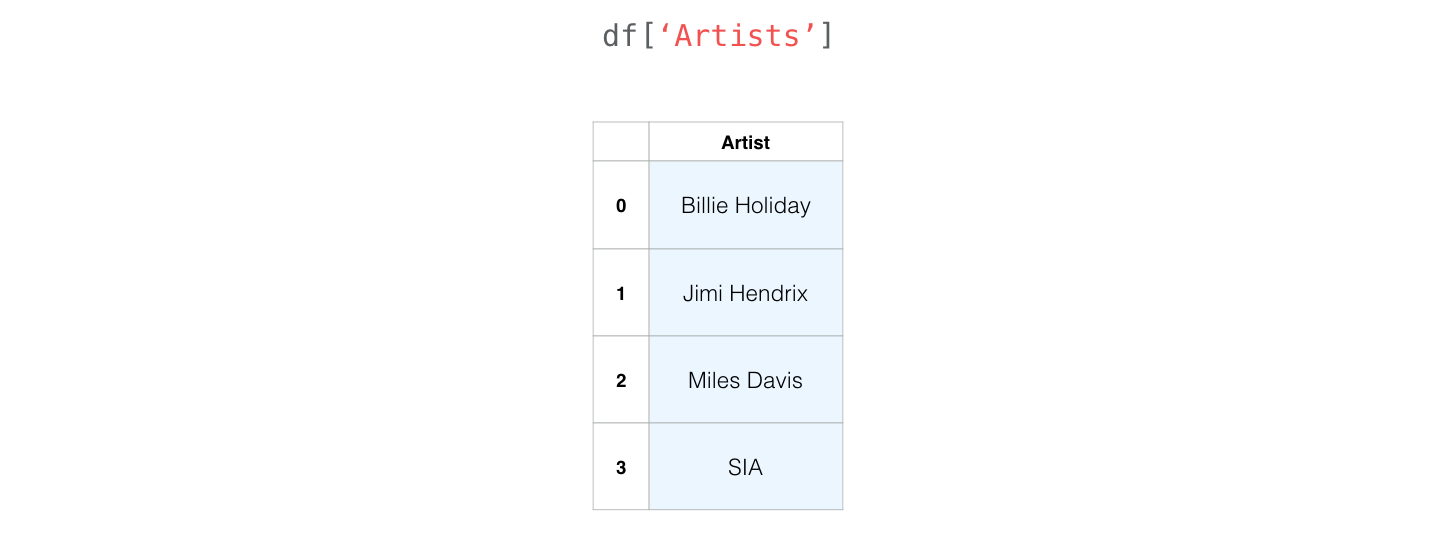Click the word Davis in the table
Screen dimensions: 1437x540
point(774,380)
